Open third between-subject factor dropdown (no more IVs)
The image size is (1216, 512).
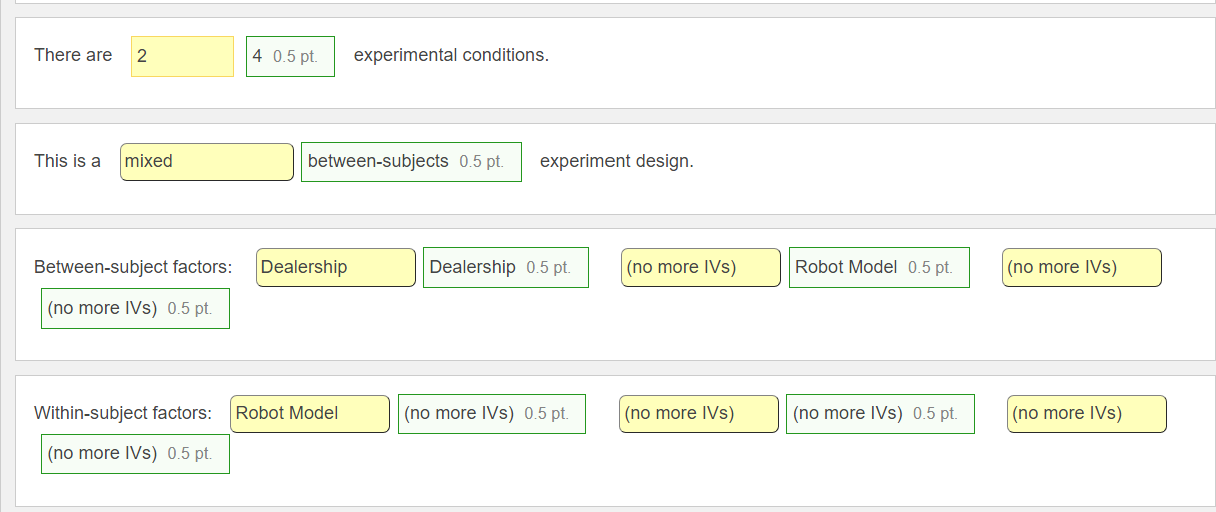point(1082,268)
